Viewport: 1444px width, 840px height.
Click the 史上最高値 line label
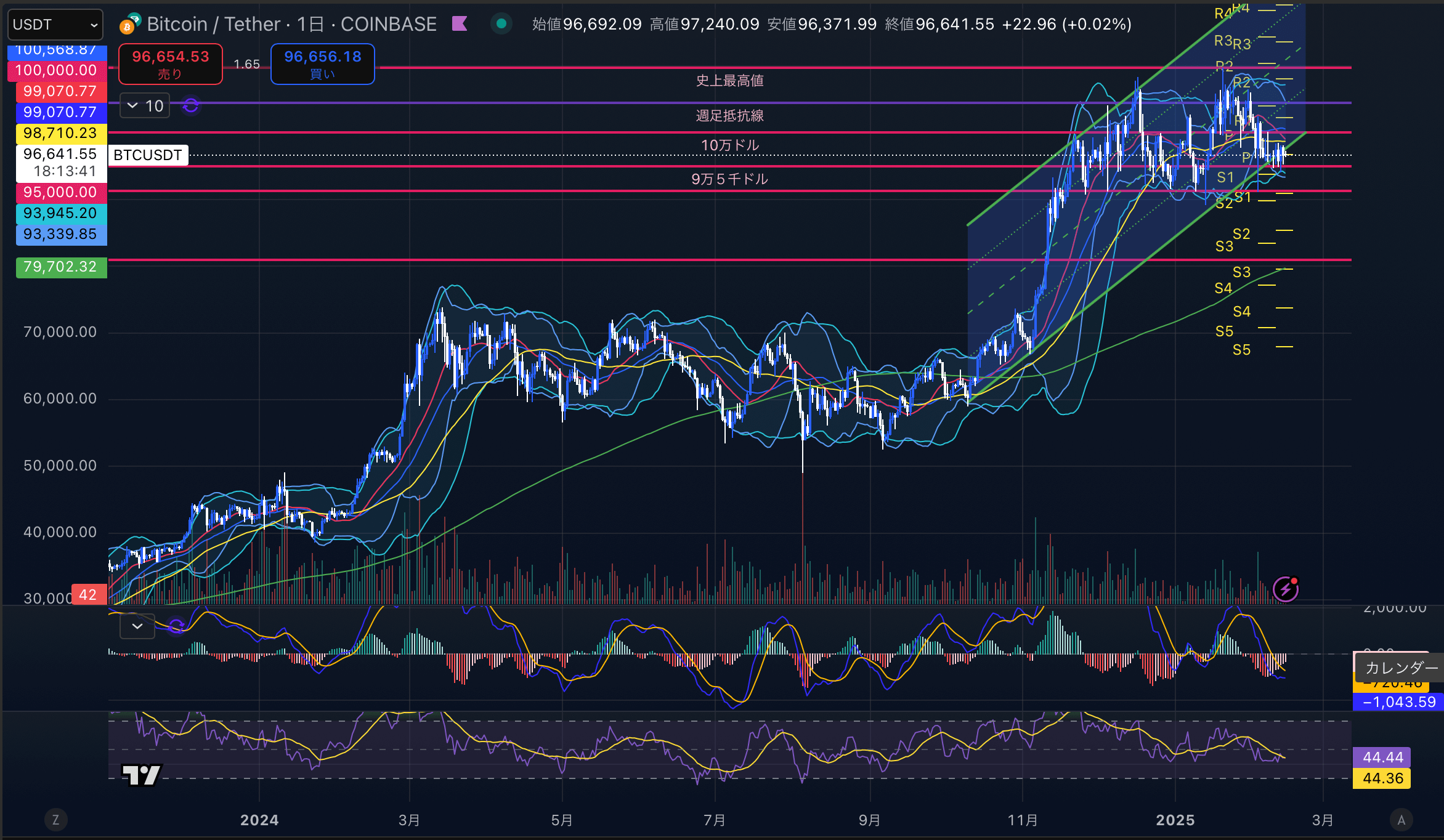click(x=730, y=81)
